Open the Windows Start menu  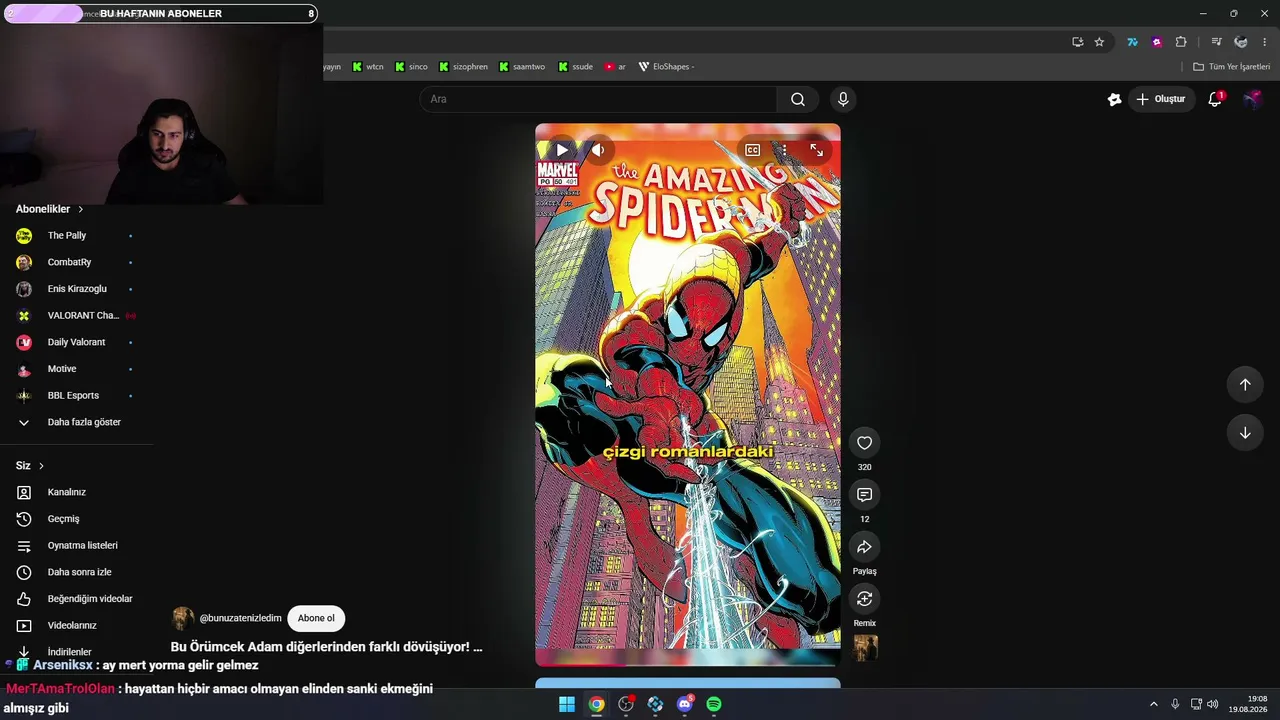click(x=567, y=704)
